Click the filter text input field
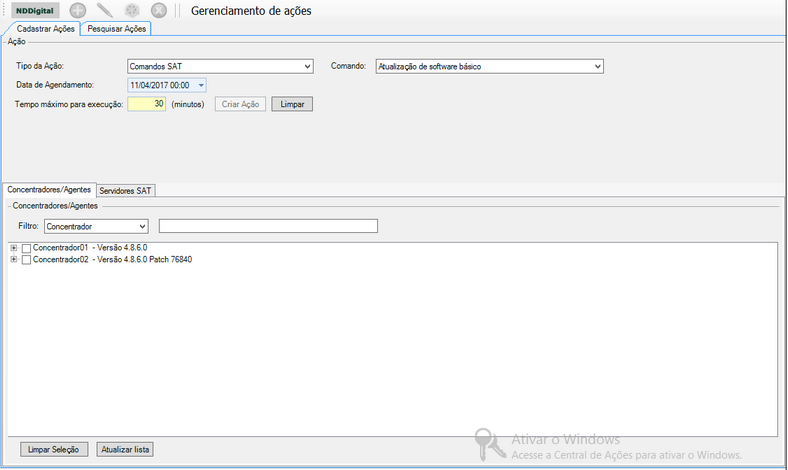Screen dimensions: 788x470 [268, 226]
